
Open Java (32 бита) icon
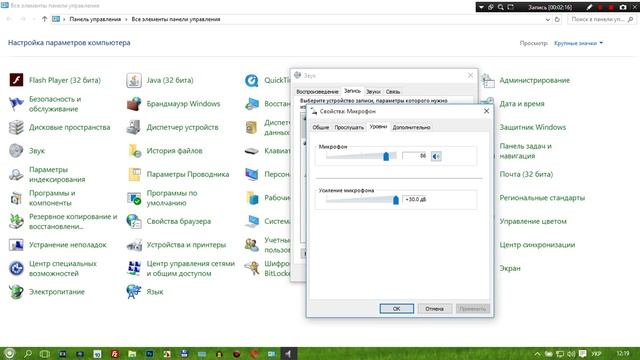pyautogui.click(x=134, y=80)
